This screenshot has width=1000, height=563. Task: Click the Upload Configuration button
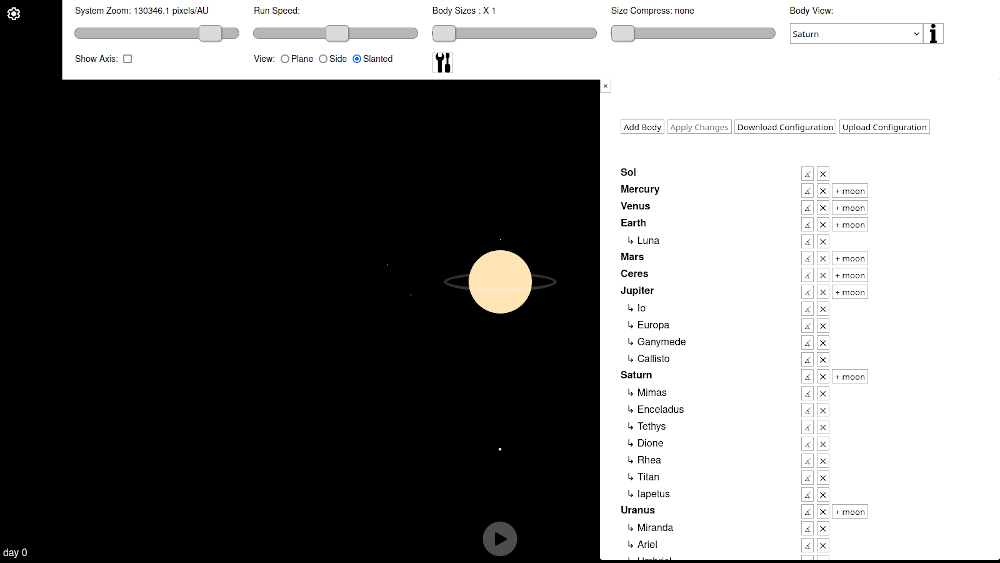[884, 127]
